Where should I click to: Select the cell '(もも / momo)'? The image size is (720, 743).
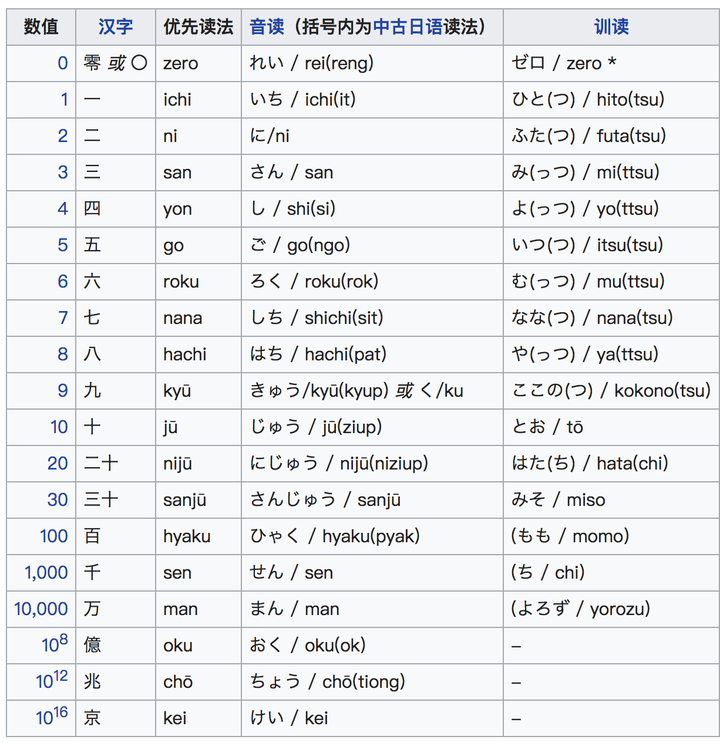click(611, 536)
